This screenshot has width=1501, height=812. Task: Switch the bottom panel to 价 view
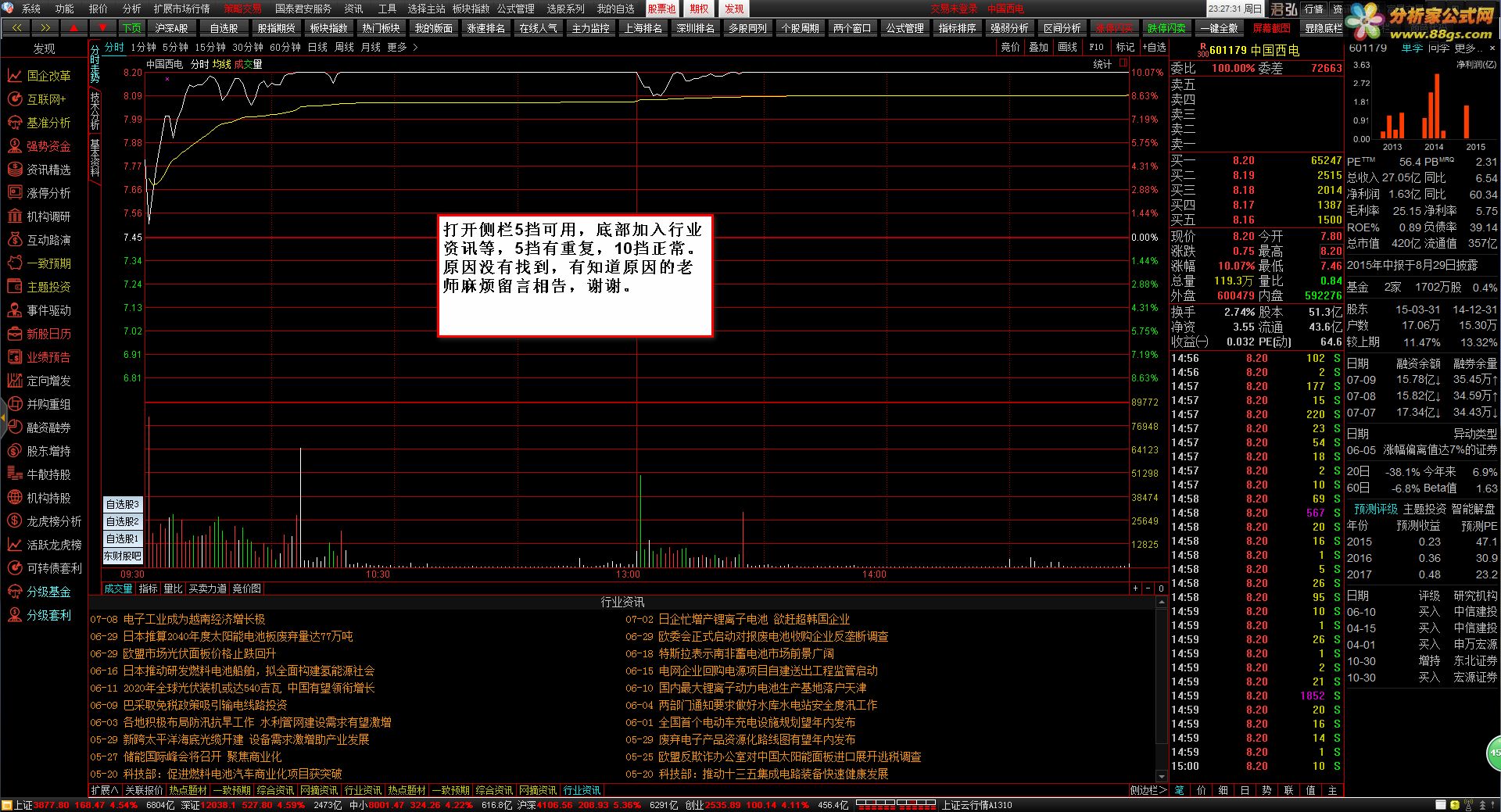(x=1202, y=790)
